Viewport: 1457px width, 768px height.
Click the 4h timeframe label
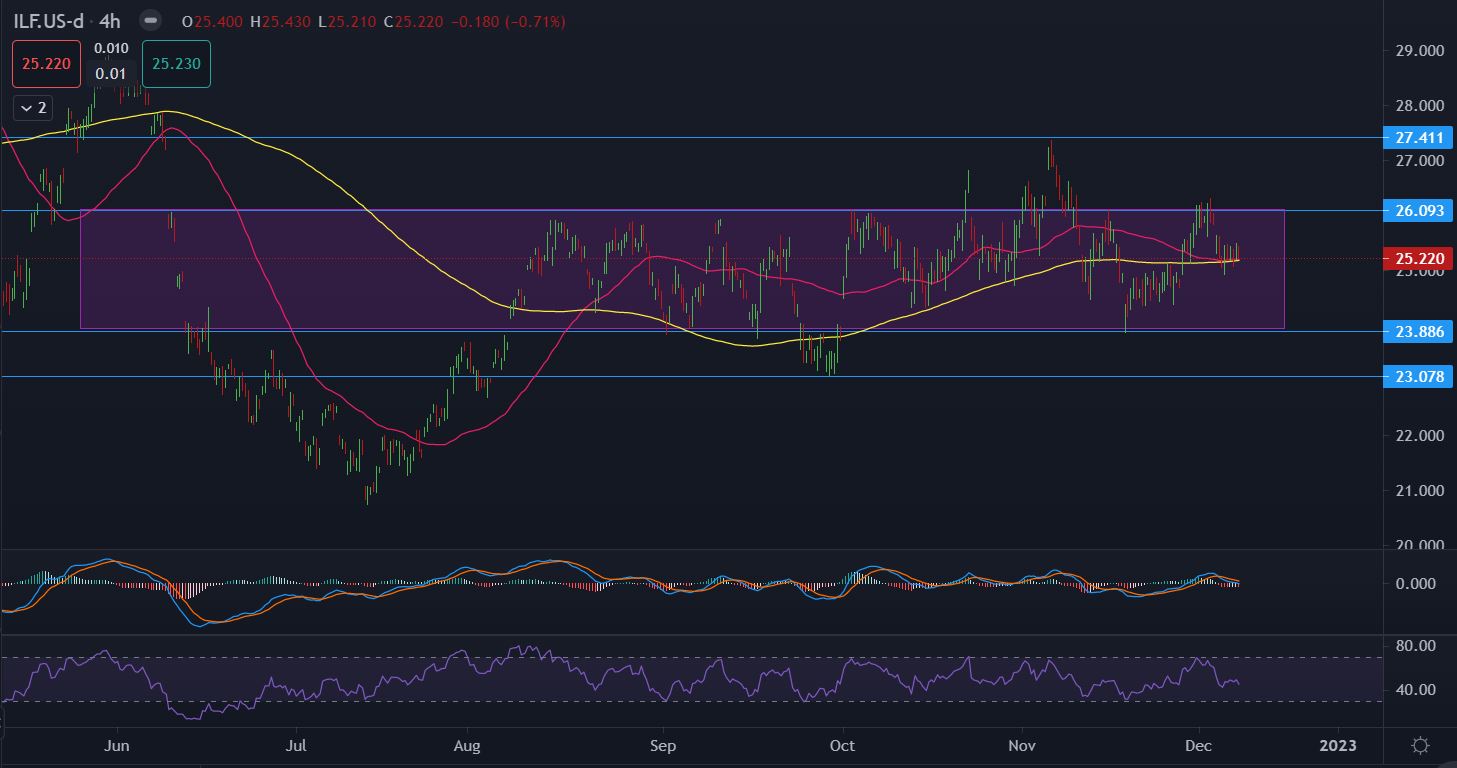(110, 20)
